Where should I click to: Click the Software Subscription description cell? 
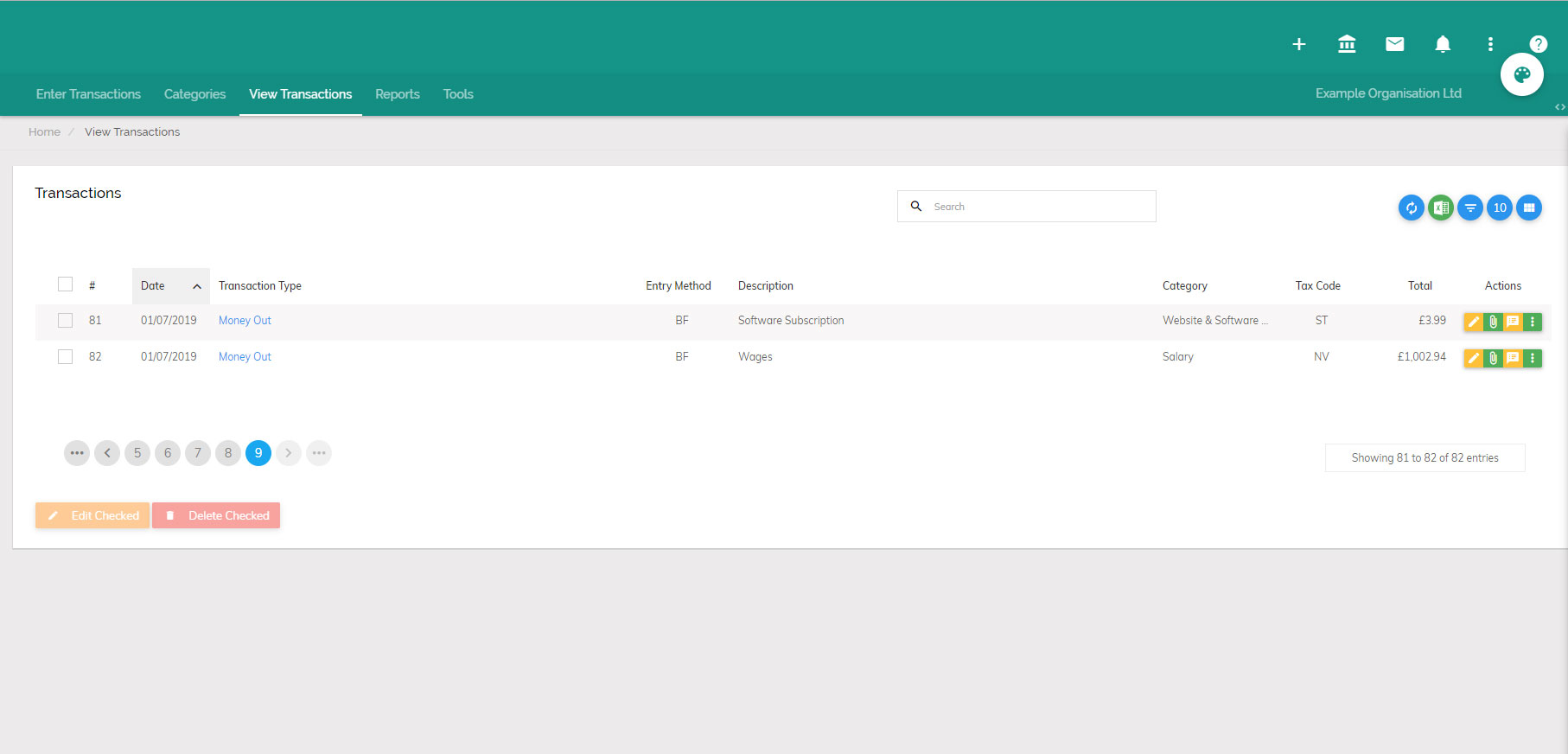[791, 320]
